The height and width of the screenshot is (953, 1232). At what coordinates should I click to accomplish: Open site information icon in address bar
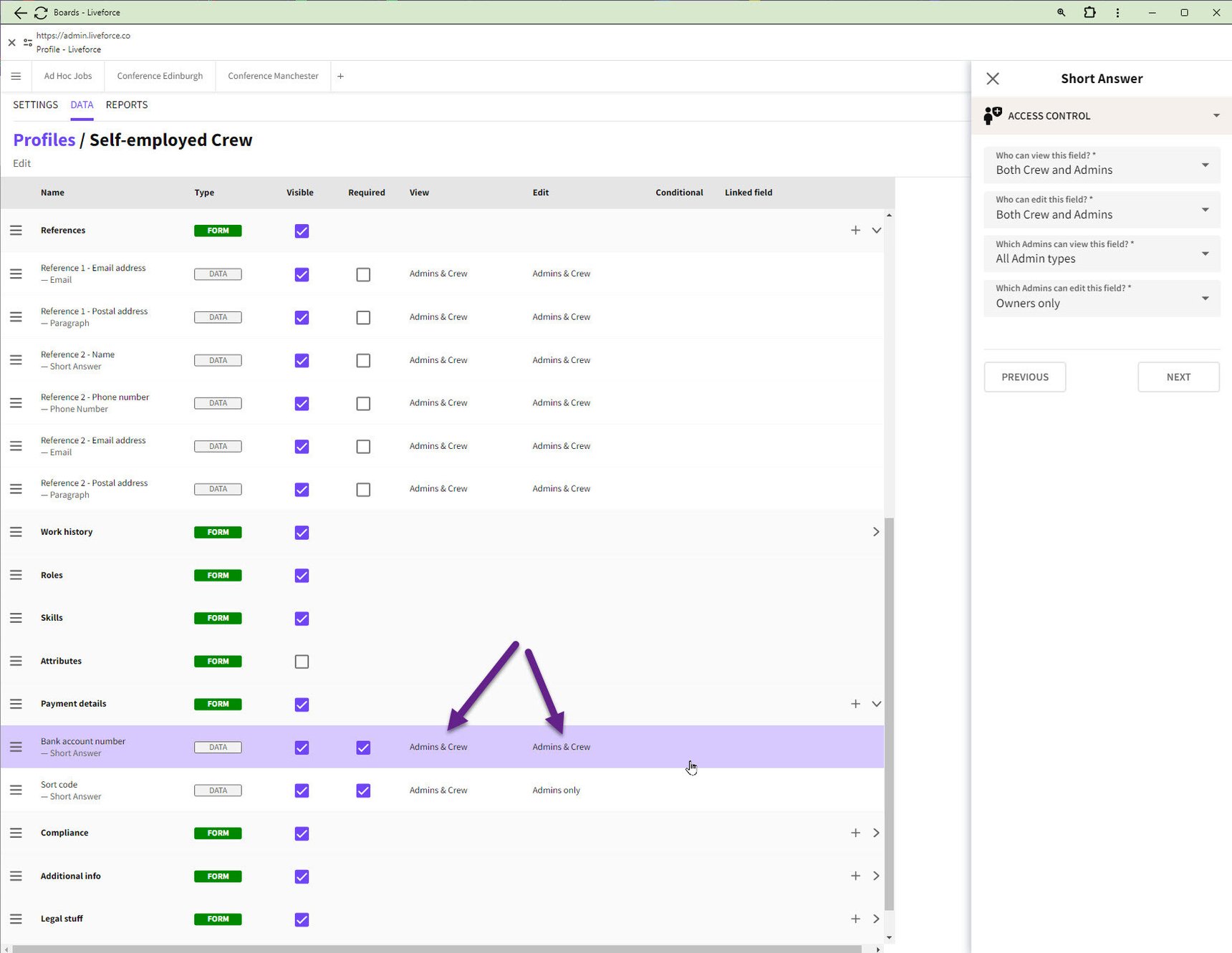(28, 43)
